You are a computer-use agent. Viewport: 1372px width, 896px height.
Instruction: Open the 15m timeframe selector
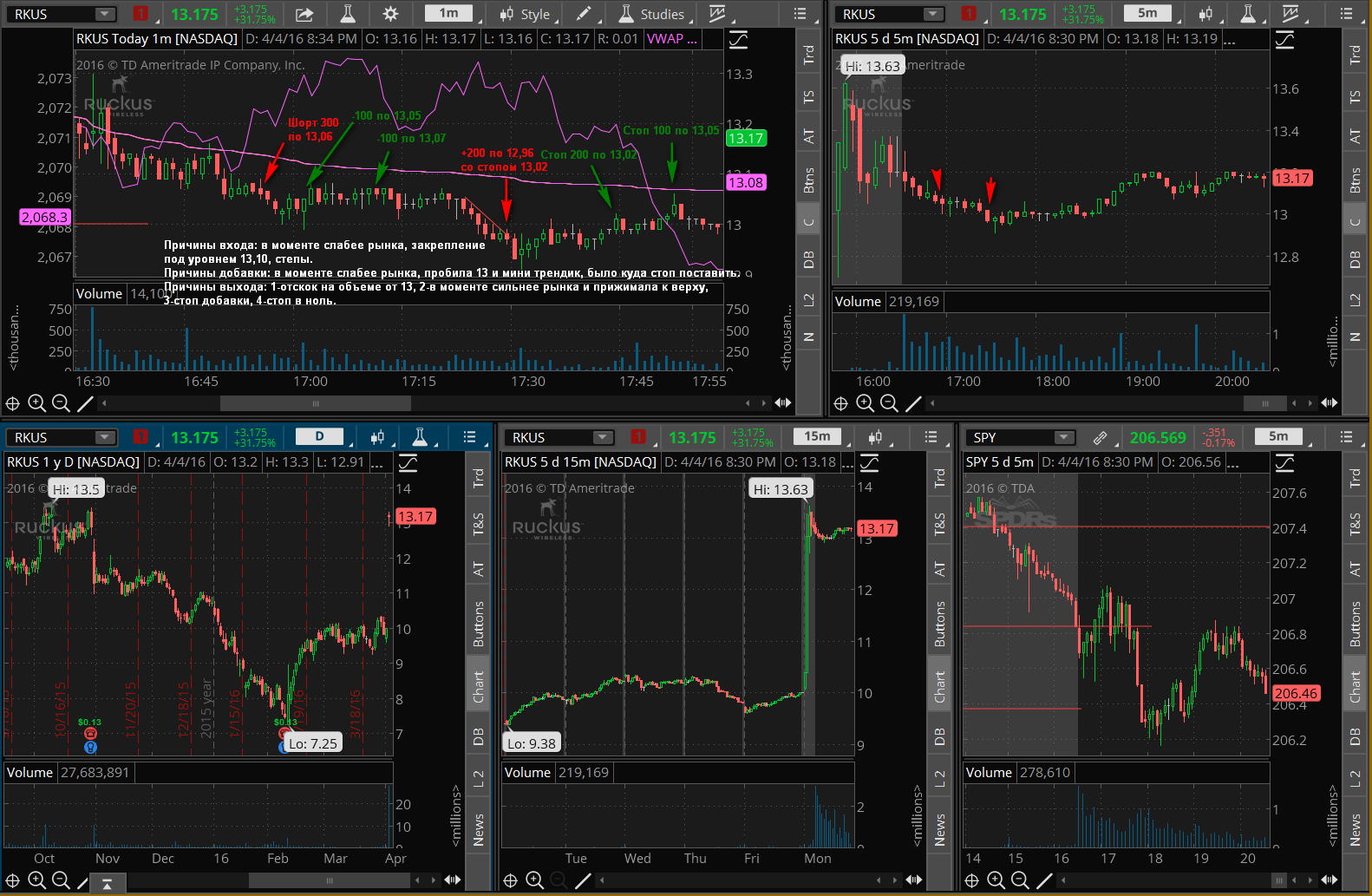pyautogui.click(x=817, y=436)
